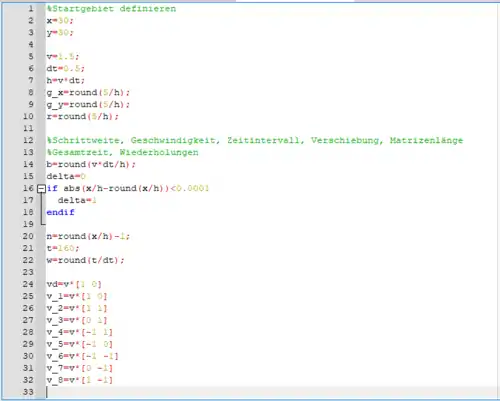The height and width of the screenshot is (401, 500).
Task: Click the x=30 assignment line
Action: 60,21
